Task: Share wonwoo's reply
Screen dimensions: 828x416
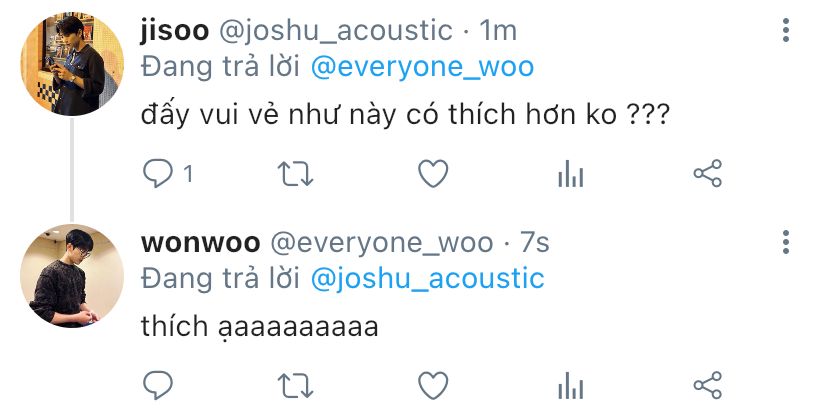Action: coord(708,385)
